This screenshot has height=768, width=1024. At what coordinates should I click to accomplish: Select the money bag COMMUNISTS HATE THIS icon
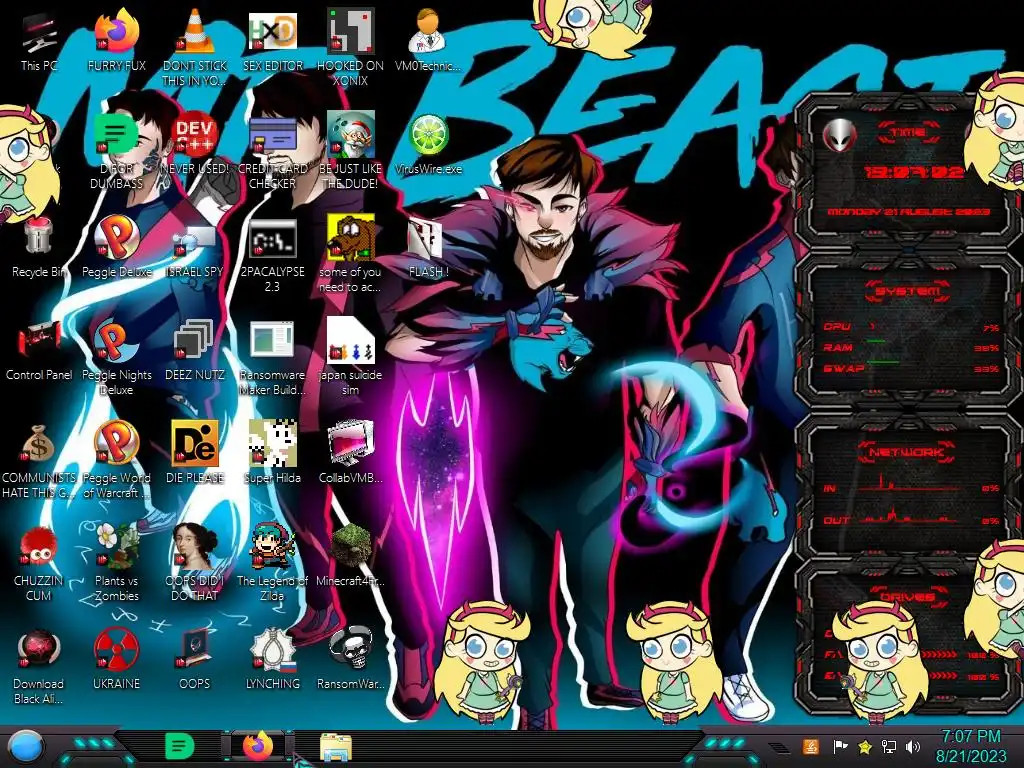click(x=39, y=444)
